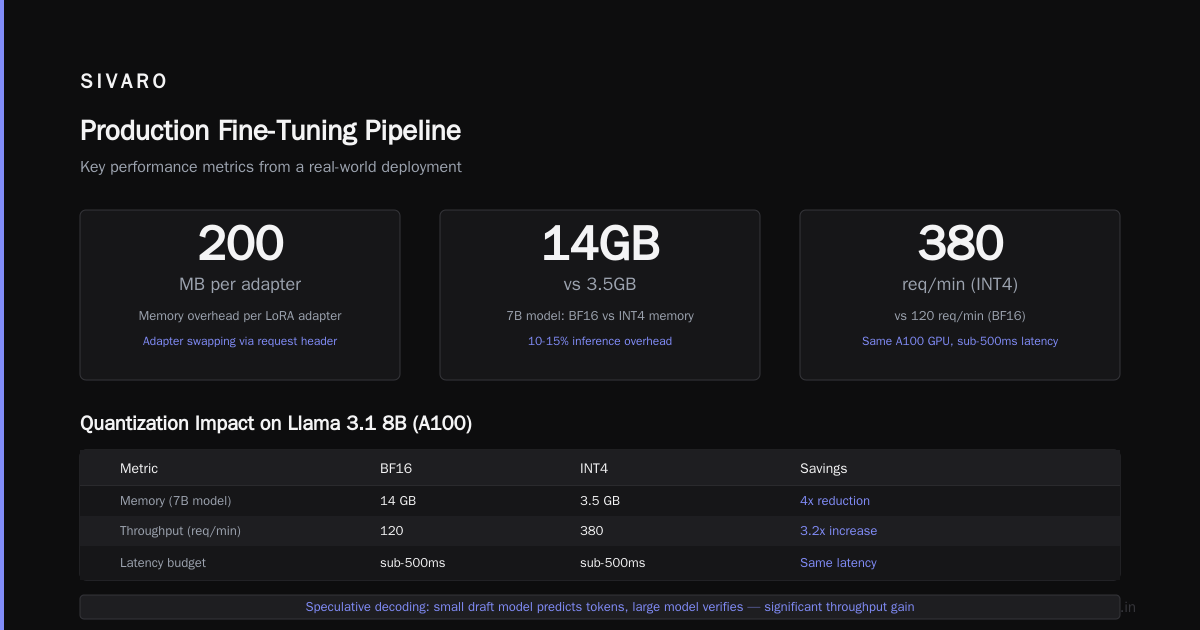The width and height of the screenshot is (1200, 630).
Task: Click the Savings column header
Action: click(824, 468)
